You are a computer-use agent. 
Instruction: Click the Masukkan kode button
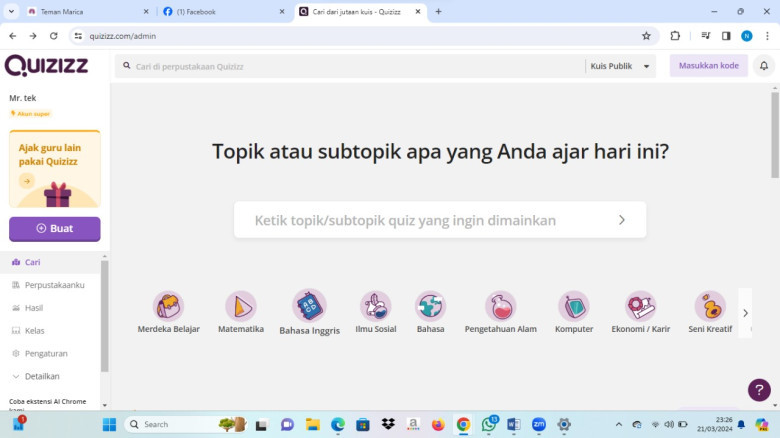708,65
